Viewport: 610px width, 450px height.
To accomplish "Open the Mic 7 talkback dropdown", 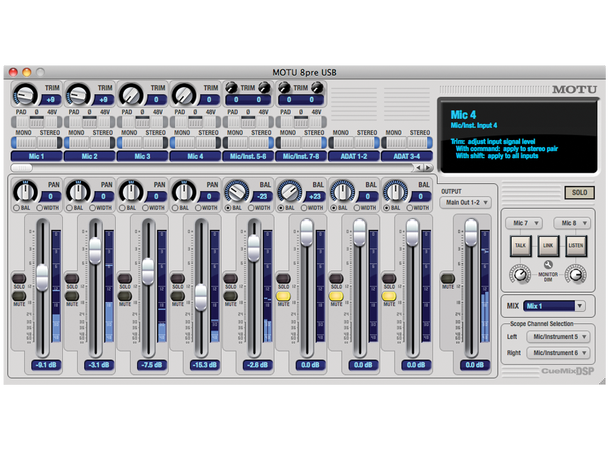I will [x=524, y=223].
